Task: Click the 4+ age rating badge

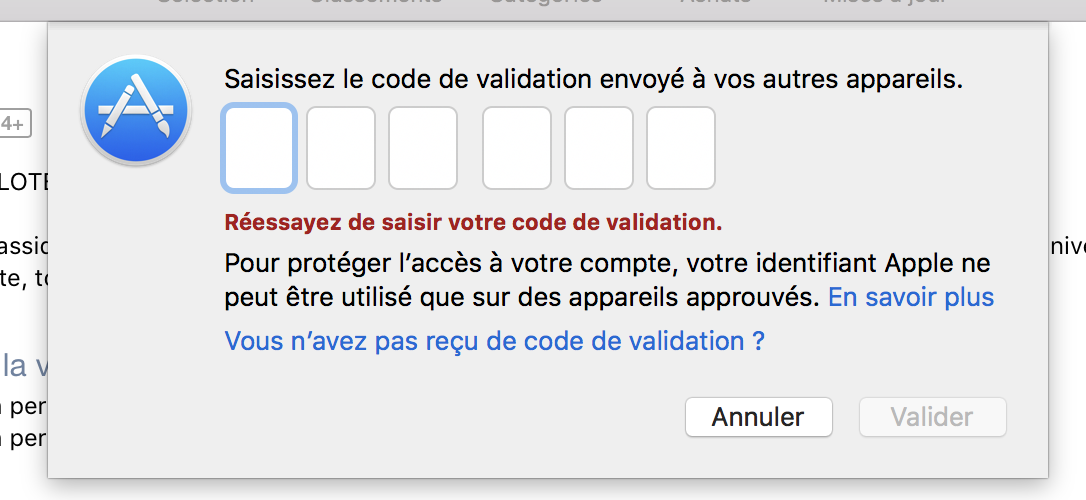Action: (14, 124)
